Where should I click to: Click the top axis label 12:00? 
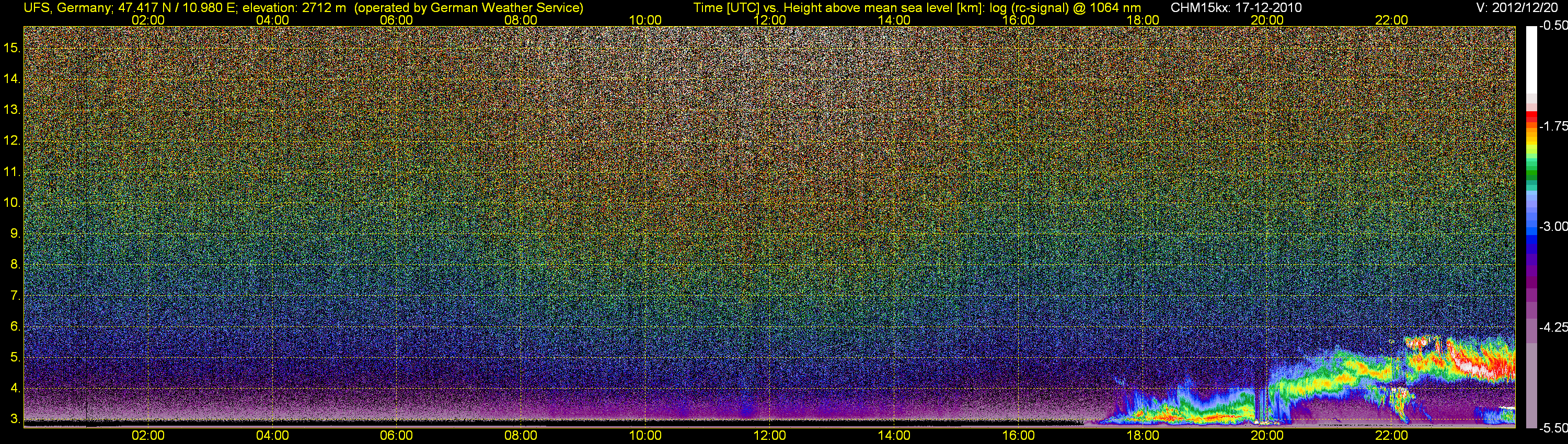(769, 20)
